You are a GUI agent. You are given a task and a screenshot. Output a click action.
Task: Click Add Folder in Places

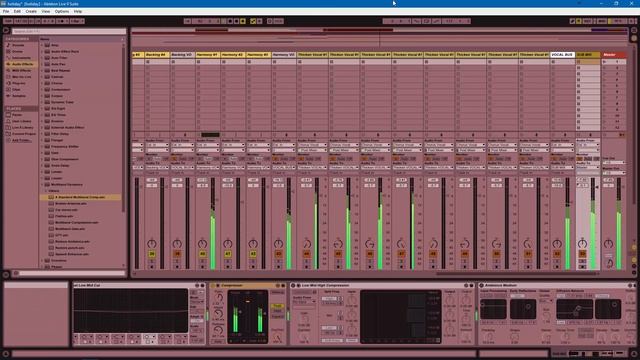pyautogui.click(x=21, y=140)
